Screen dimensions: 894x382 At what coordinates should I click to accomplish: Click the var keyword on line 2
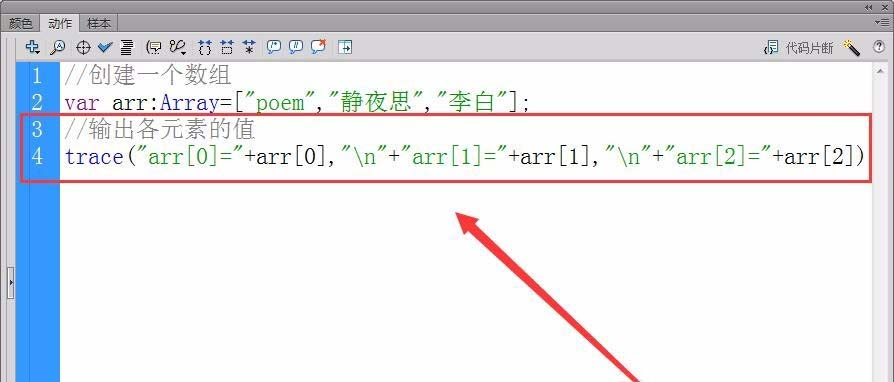click(82, 103)
